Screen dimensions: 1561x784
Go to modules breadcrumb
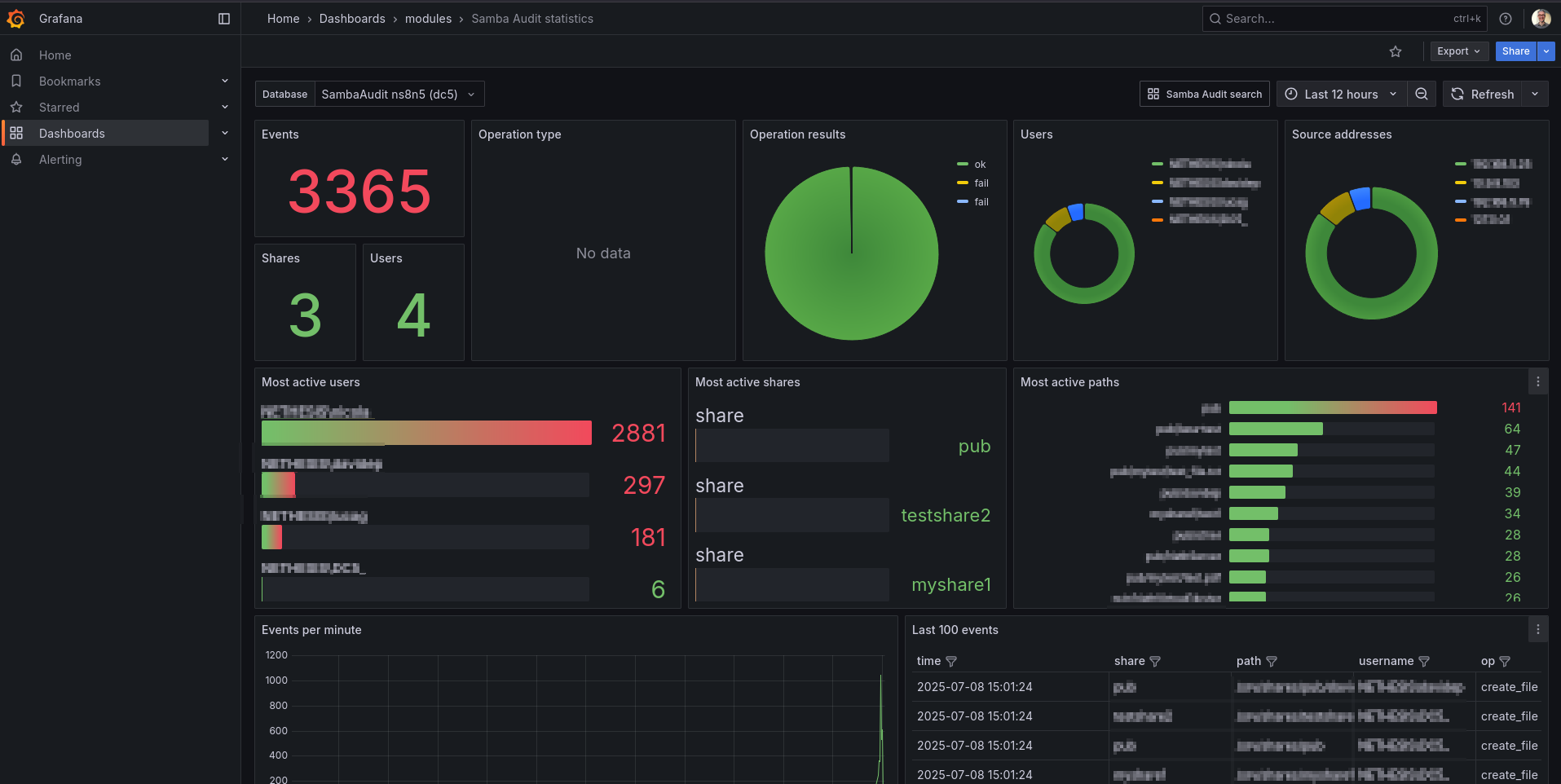coord(428,19)
